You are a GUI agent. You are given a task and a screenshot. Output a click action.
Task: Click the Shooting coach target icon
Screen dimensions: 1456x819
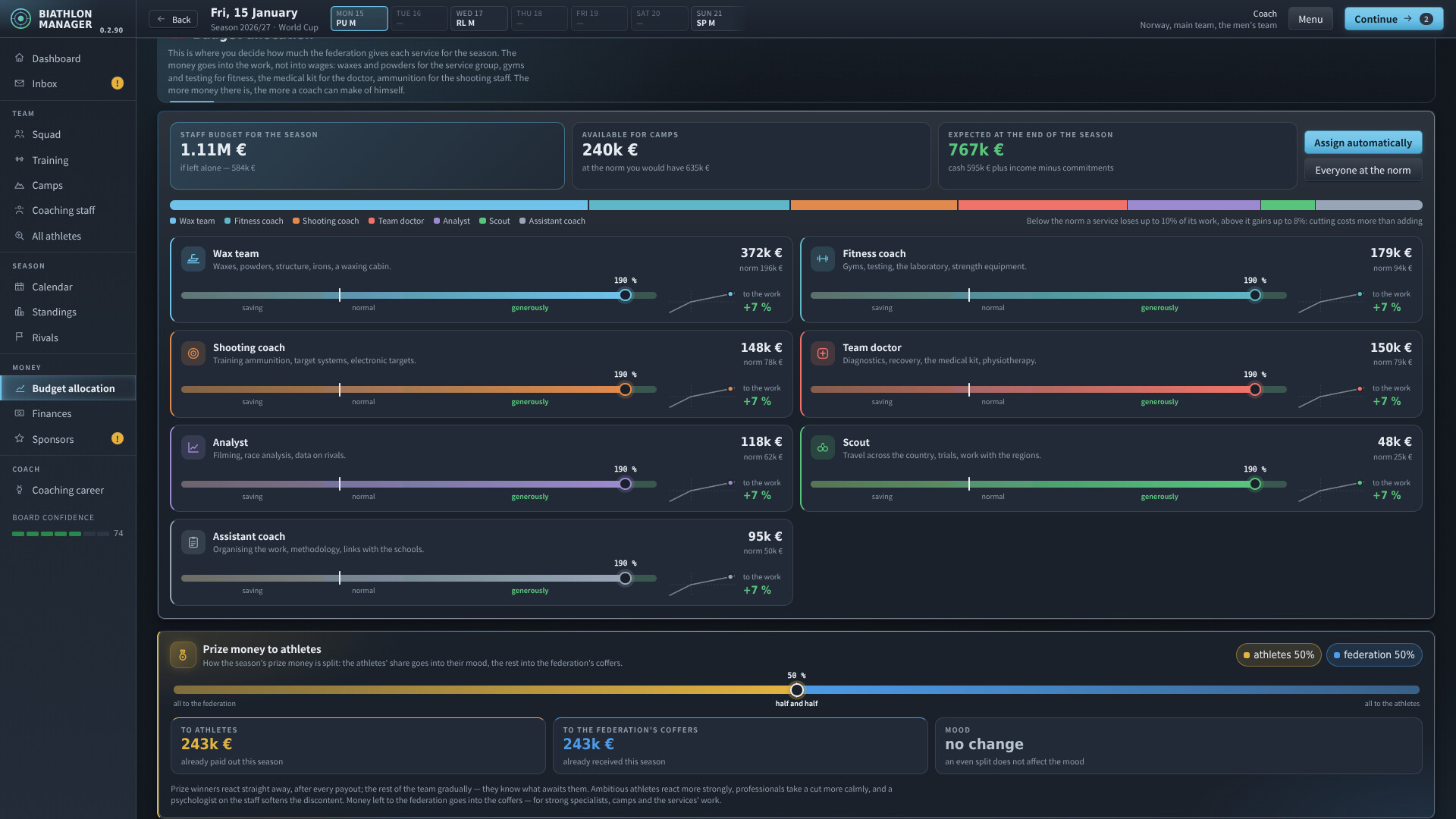coord(193,353)
